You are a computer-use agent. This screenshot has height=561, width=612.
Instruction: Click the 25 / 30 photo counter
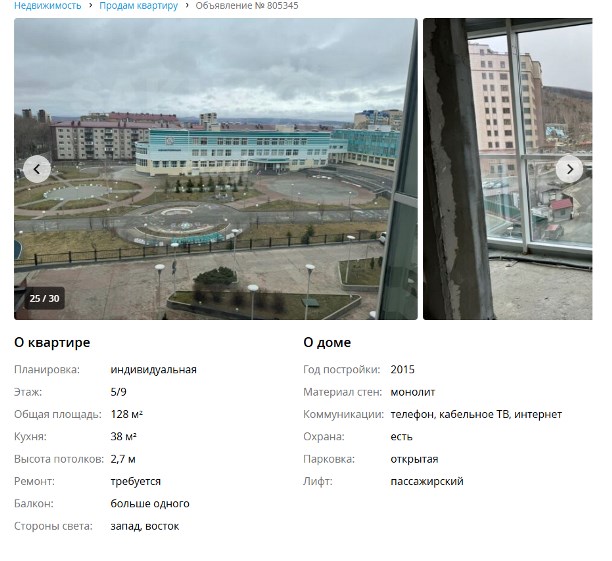coord(44,299)
